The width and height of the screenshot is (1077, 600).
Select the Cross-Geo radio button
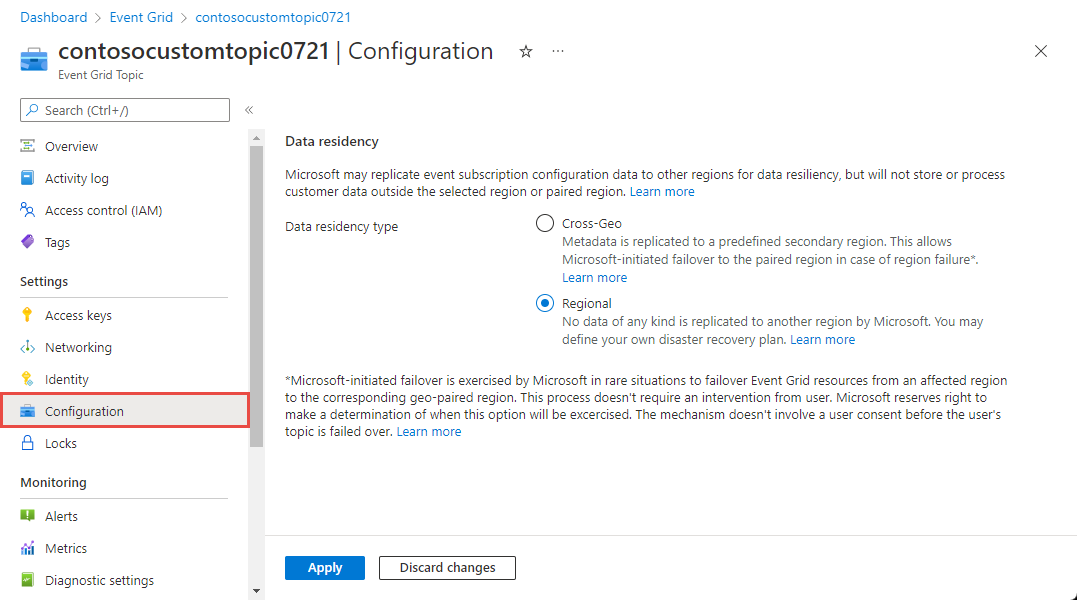point(545,223)
